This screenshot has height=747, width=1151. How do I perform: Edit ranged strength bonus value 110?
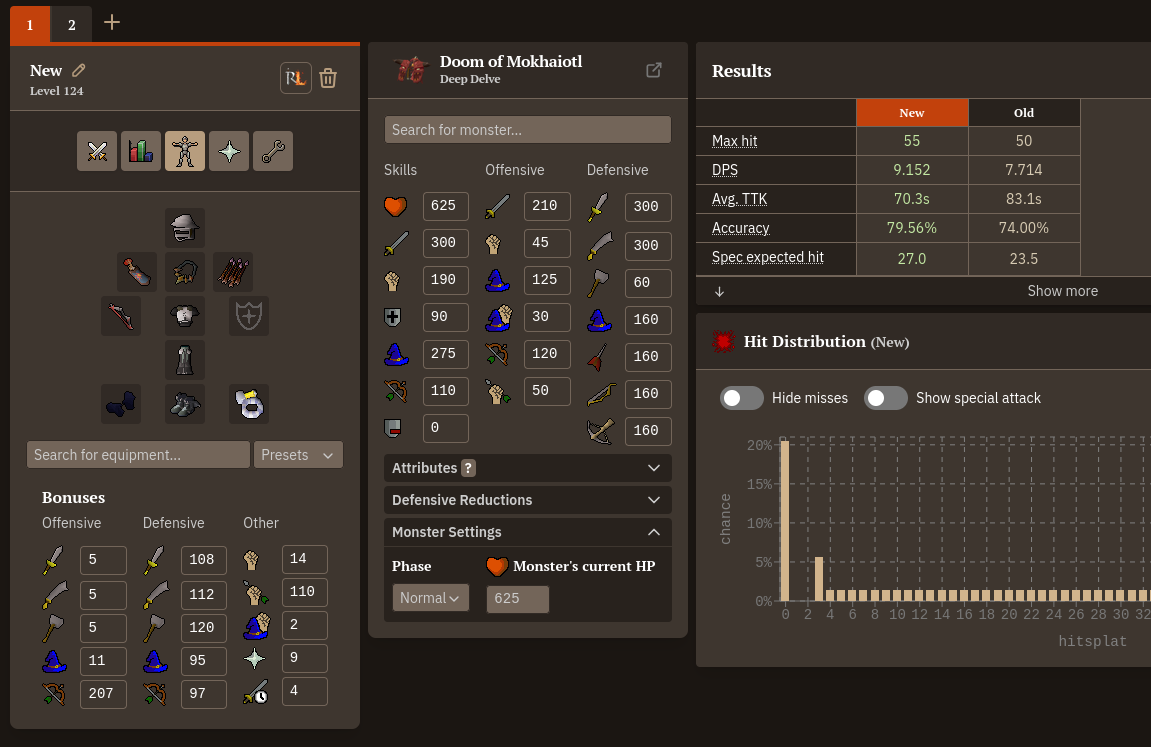(305, 591)
